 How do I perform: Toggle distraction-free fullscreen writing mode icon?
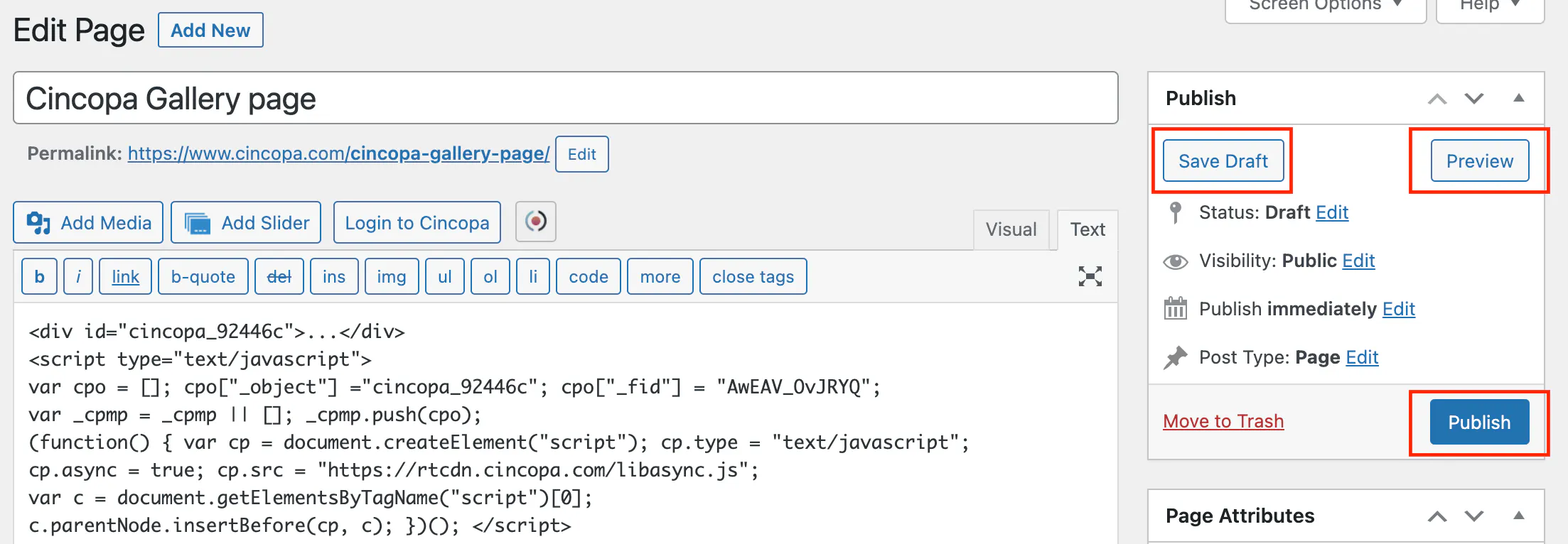1090,276
